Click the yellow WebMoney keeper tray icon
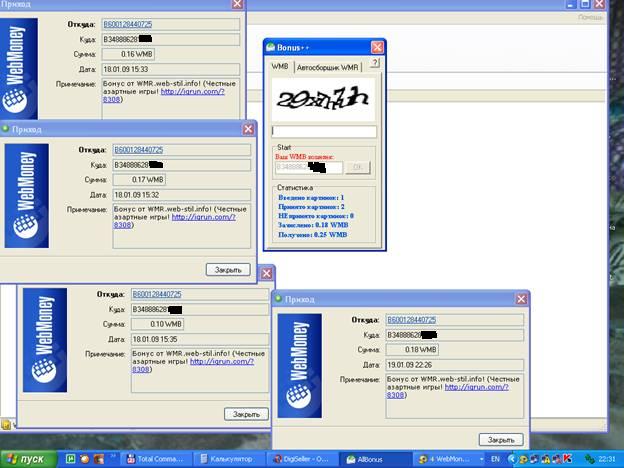 coord(523,459)
